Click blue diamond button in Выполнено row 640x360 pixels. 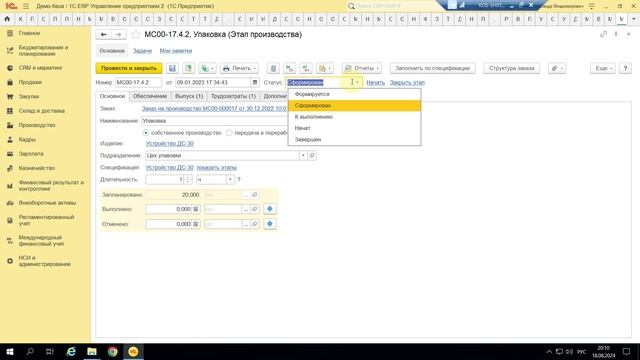pyautogui.click(x=270, y=209)
